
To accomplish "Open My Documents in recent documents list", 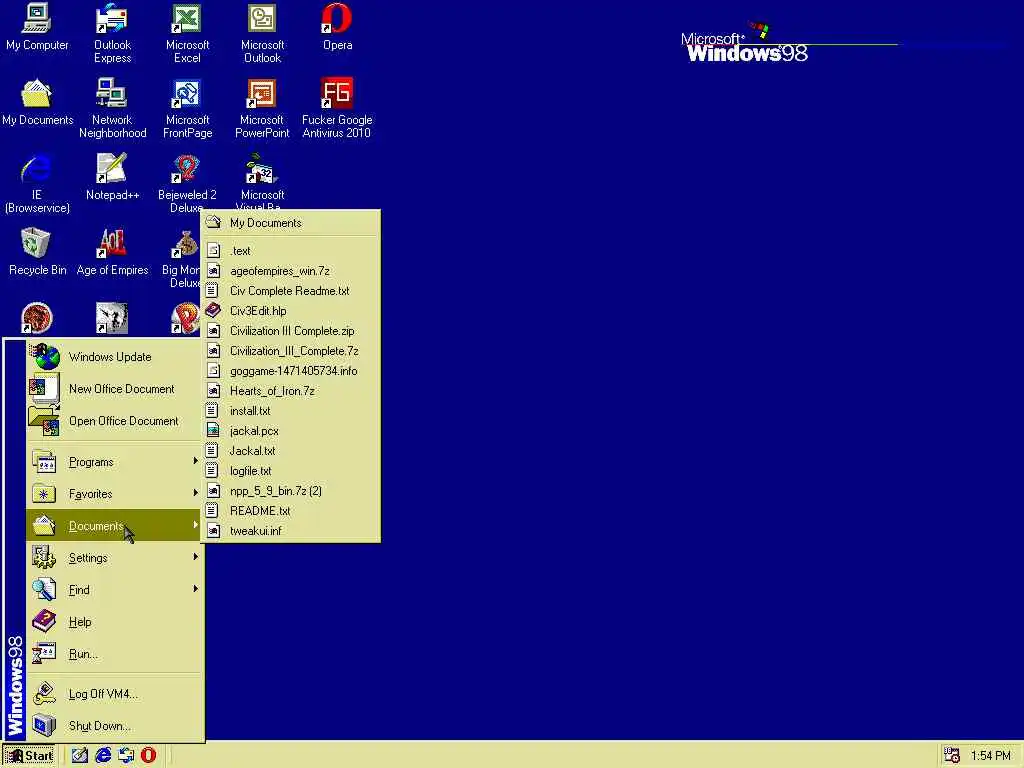I will (291, 223).
